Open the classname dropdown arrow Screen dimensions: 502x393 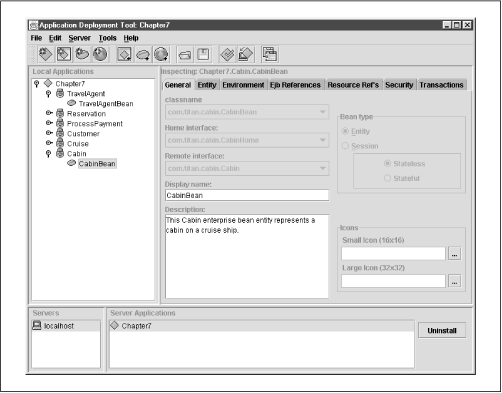pos(322,112)
